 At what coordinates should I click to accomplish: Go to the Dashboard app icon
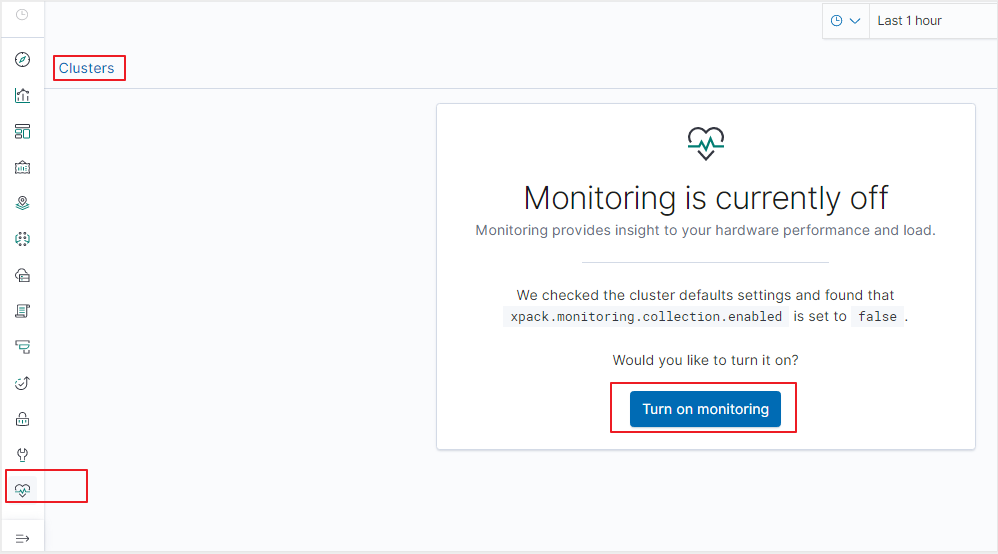tap(22, 131)
